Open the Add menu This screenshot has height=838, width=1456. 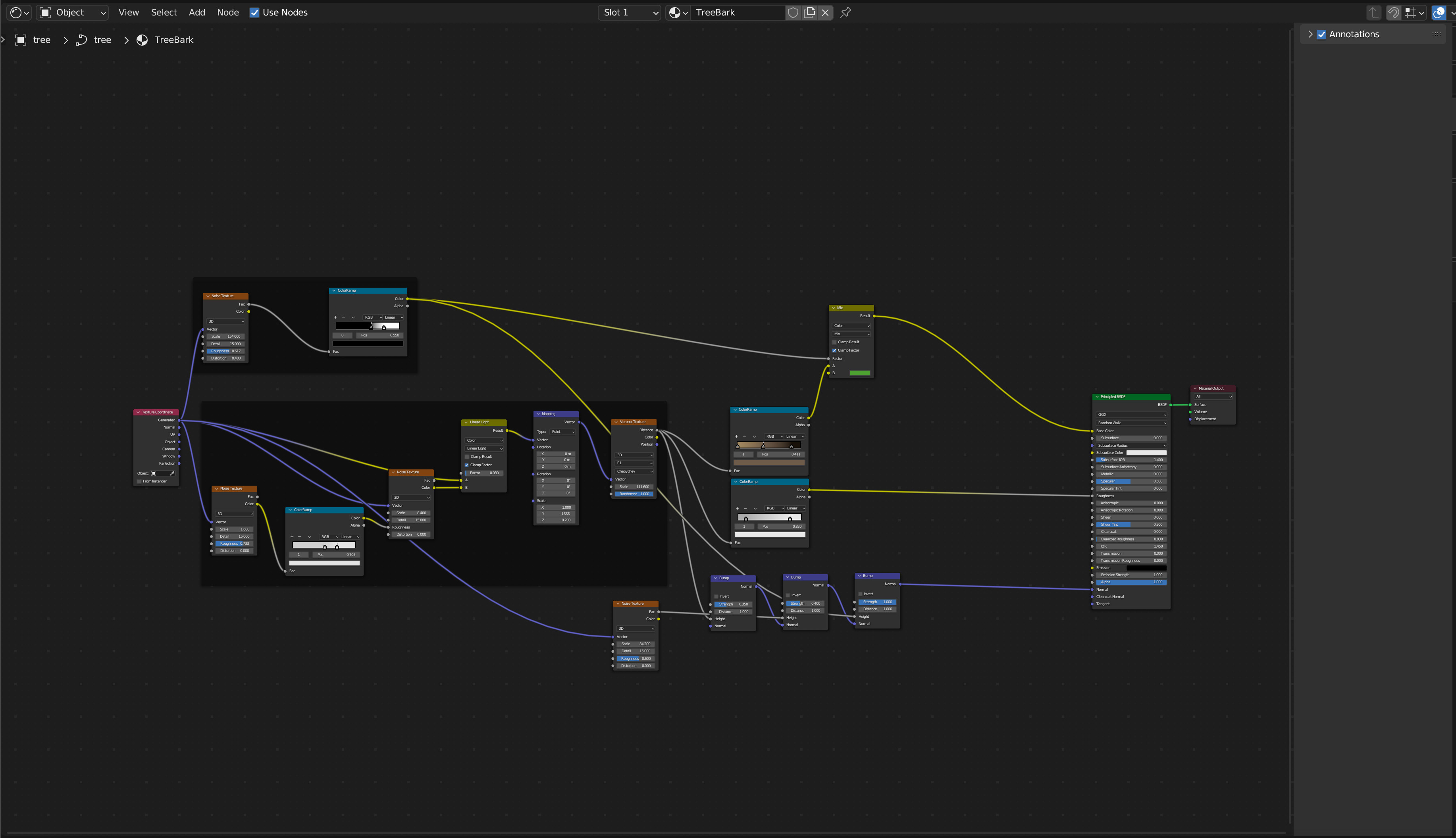[197, 13]
